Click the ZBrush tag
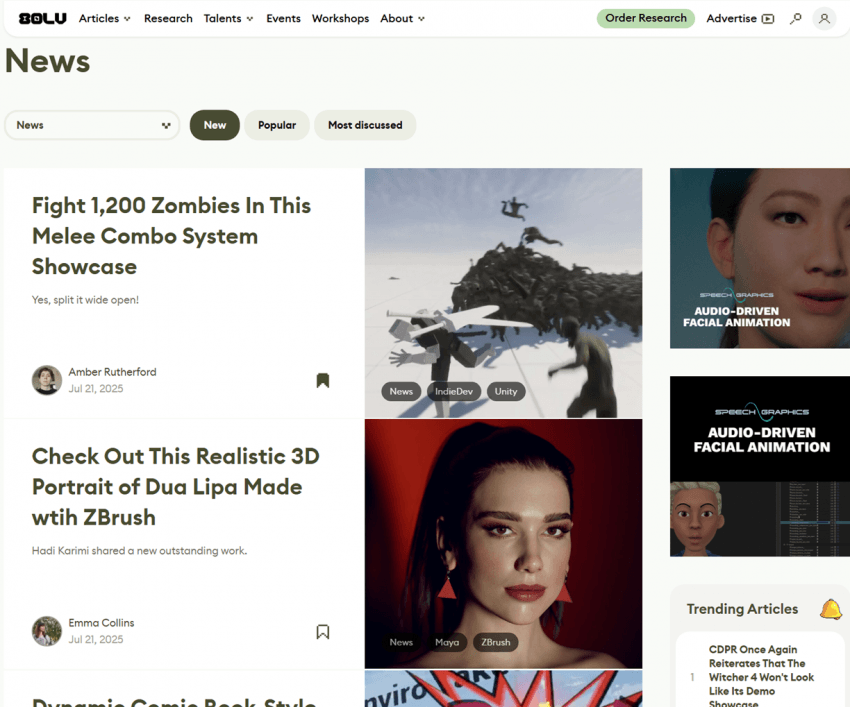Viewport: 850px width, 707px height. (495, 642)
